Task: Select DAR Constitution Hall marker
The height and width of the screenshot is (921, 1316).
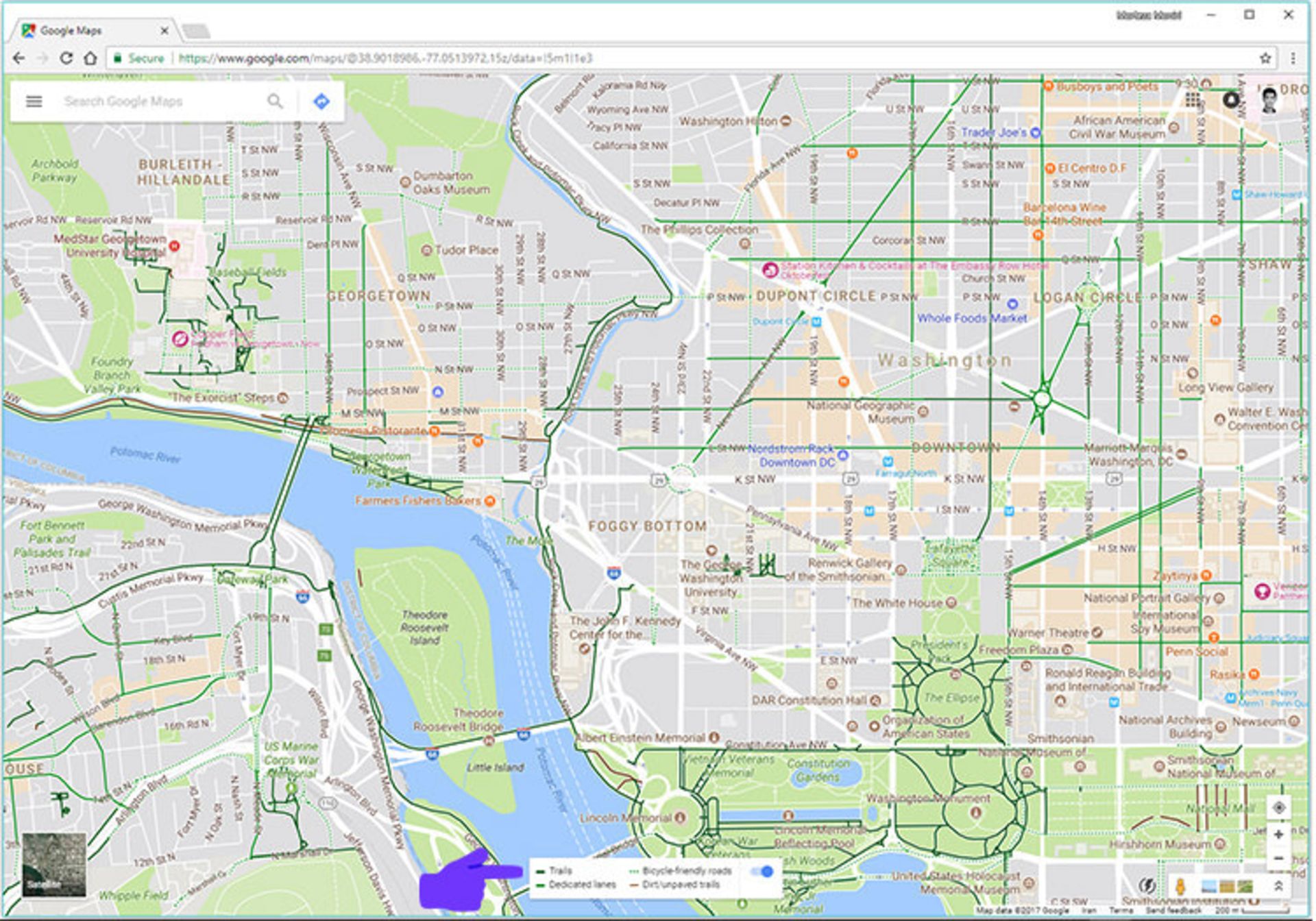Action: (875, 700)
